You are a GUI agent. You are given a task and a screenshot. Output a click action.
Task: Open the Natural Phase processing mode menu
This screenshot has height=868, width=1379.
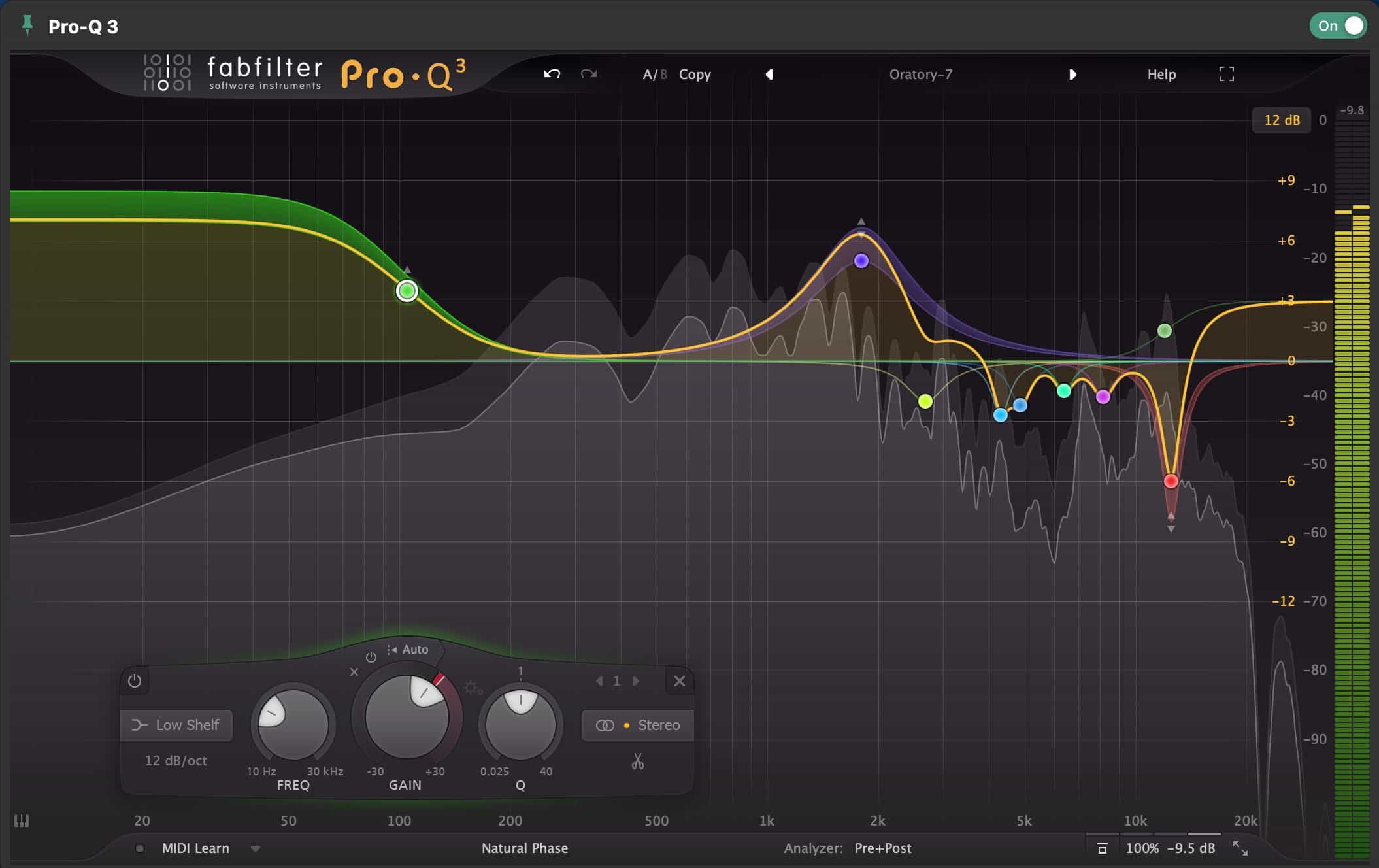525,848
